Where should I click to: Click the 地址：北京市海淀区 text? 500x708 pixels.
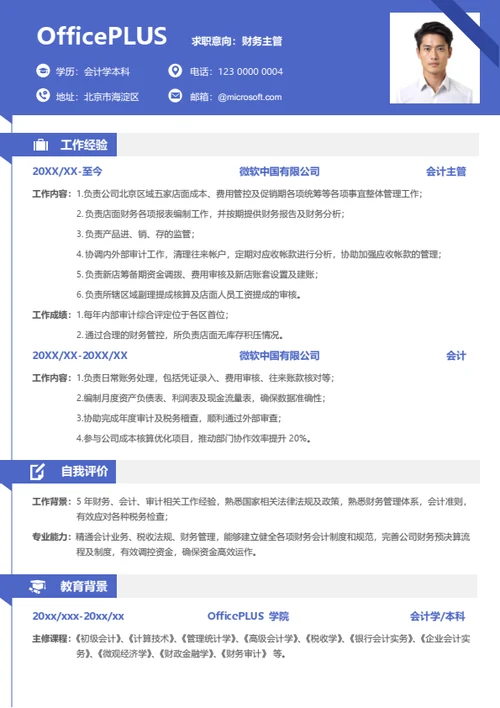tap(98, 97)
